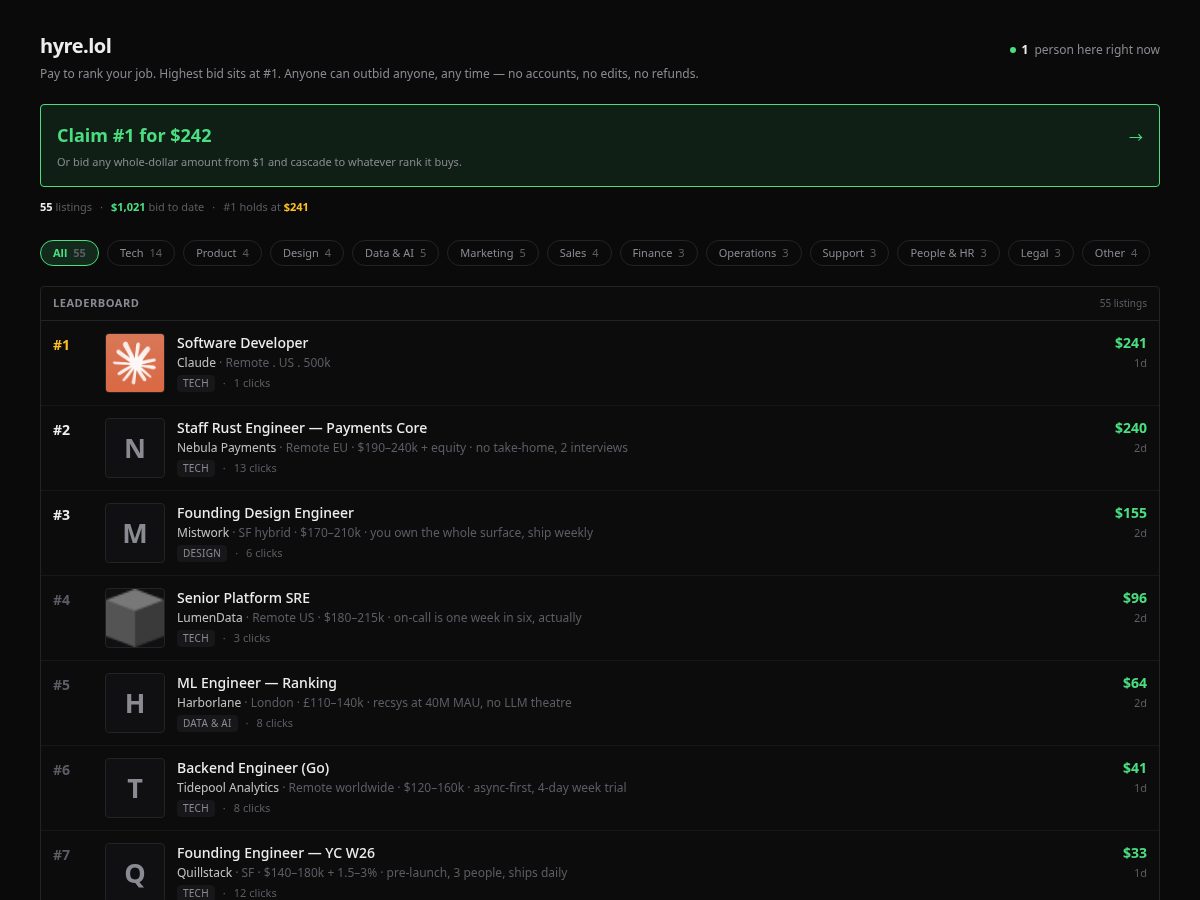Click '$1,021 bid to date' stat

click(157, 207)
